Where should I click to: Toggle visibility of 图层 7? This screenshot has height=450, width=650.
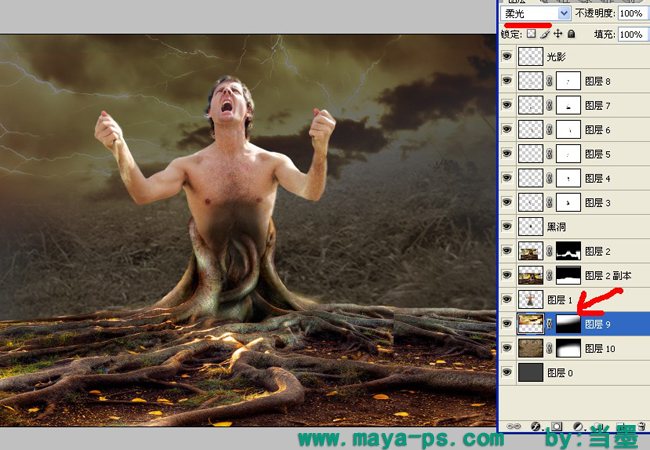[x=507, y=104]
